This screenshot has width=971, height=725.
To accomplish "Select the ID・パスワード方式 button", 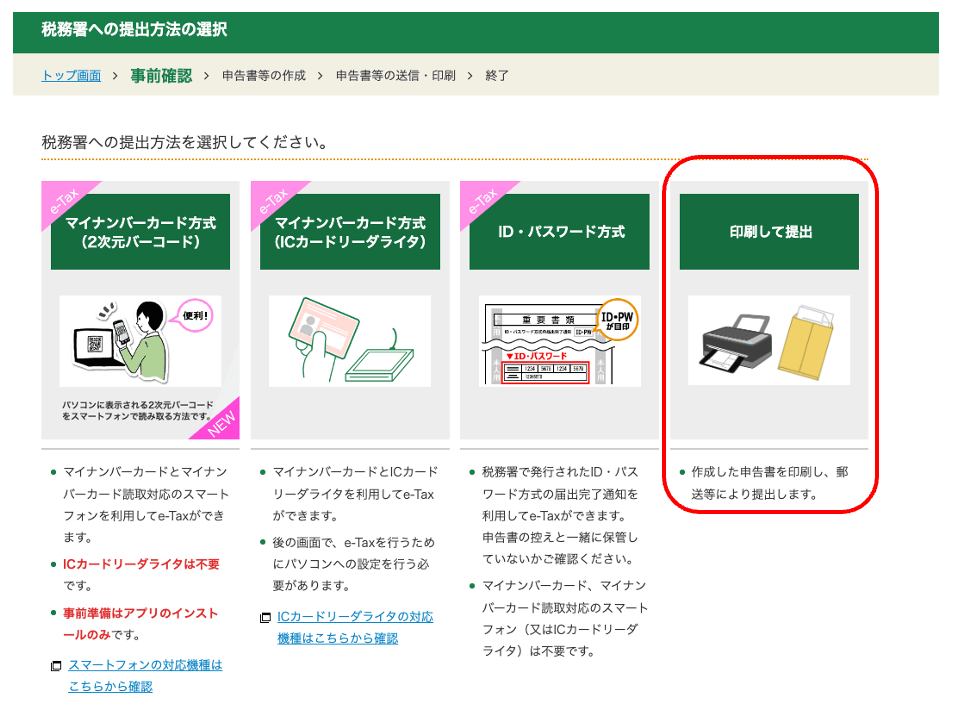I will tap(560, 232).
